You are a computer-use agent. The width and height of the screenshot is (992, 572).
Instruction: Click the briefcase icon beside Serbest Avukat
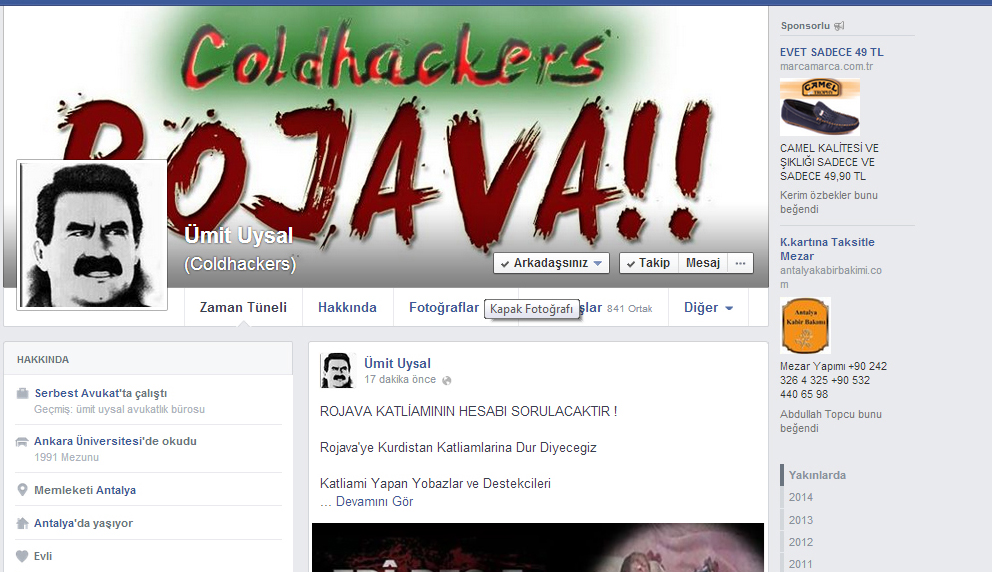(x=23, y=393)
